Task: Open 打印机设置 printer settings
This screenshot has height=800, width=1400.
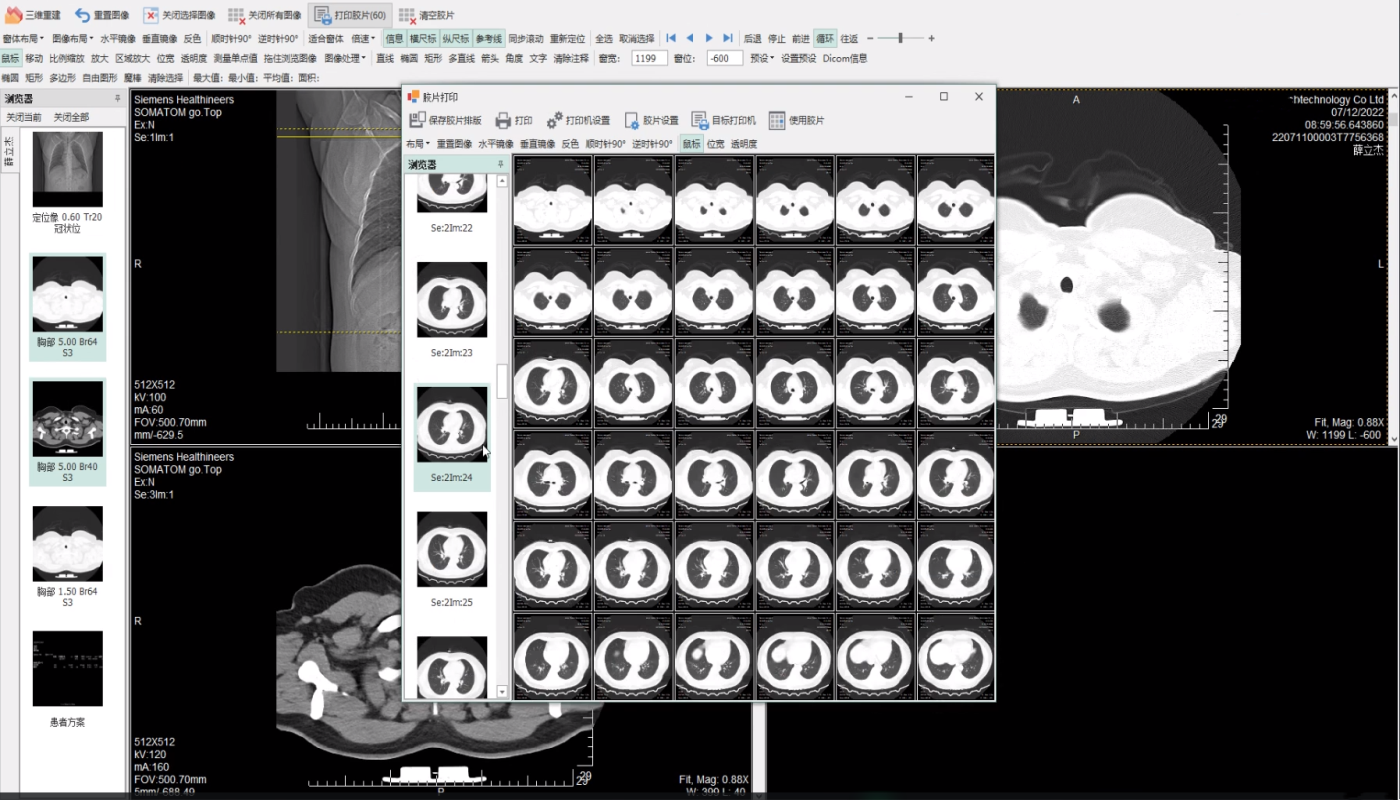Action: [578, 120]
